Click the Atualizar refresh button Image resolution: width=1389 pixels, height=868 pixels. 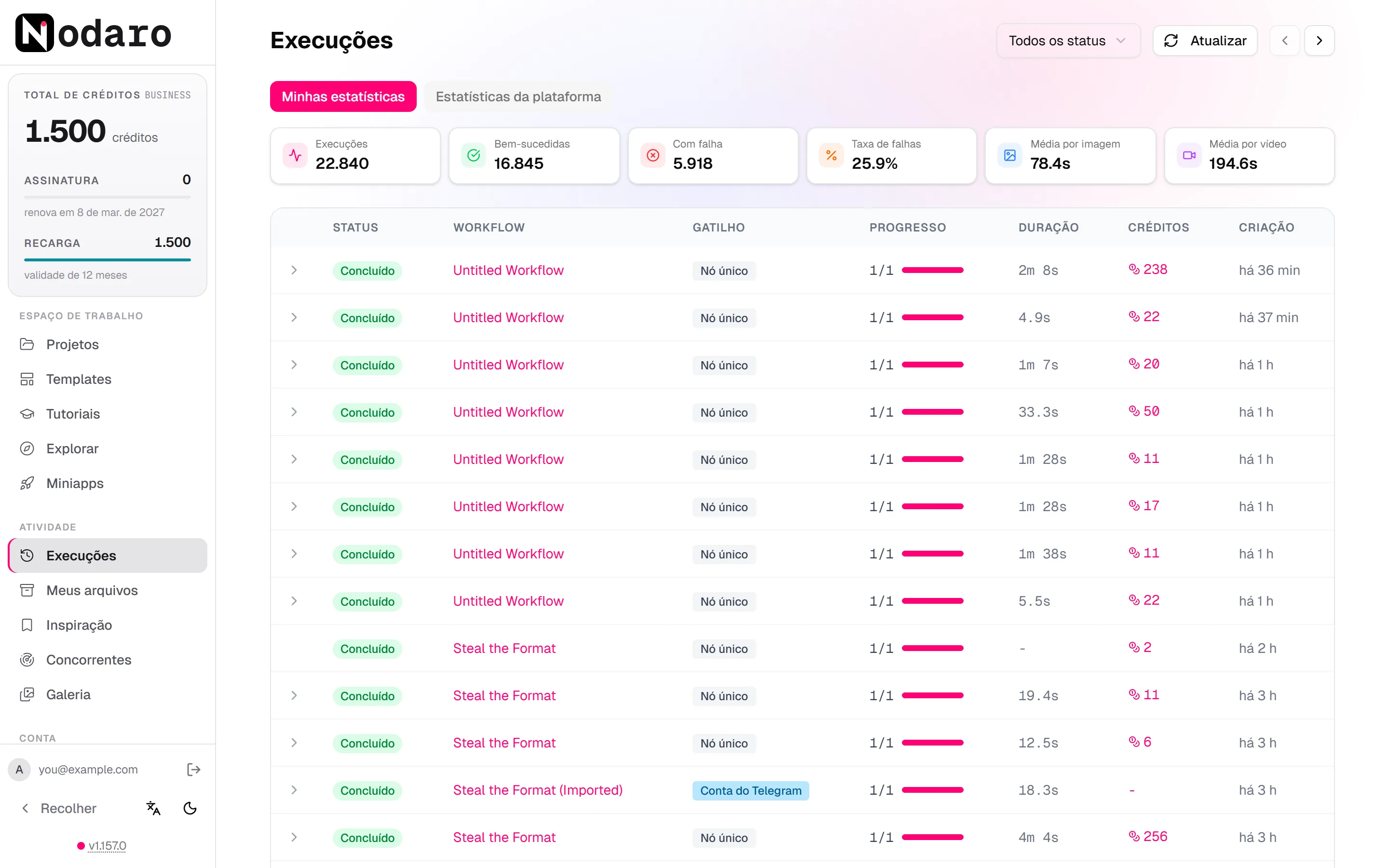click(x=1205, y=41)
